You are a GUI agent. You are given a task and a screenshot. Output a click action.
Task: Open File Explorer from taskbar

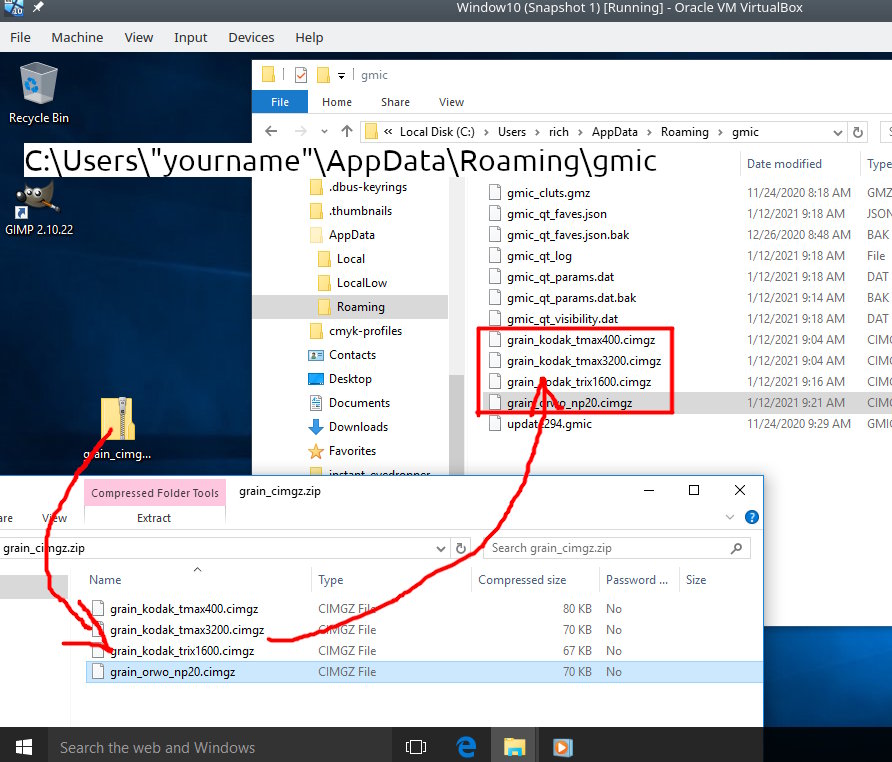click(x=514, y=747)
